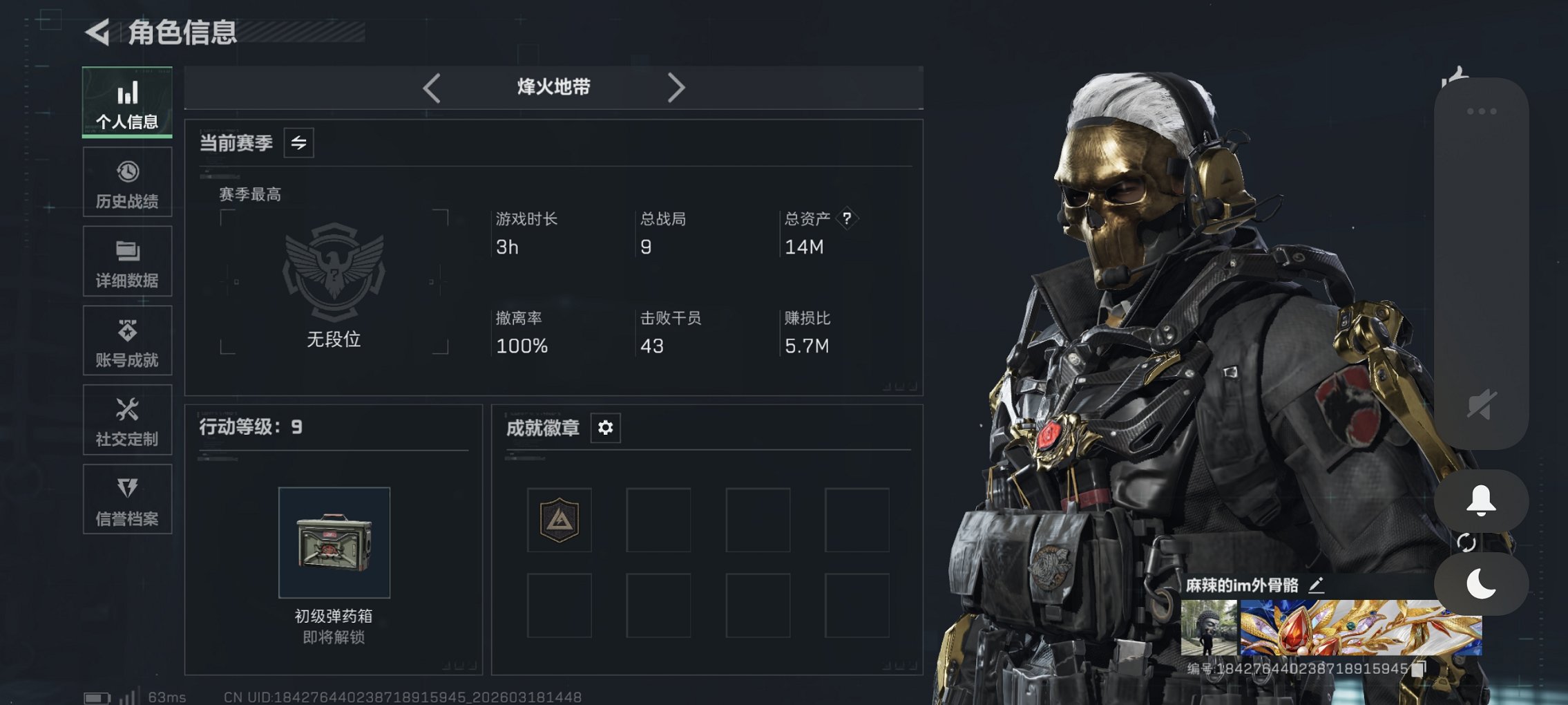Toggle the 当前赛季 season swap button

(x=298, y=143)
